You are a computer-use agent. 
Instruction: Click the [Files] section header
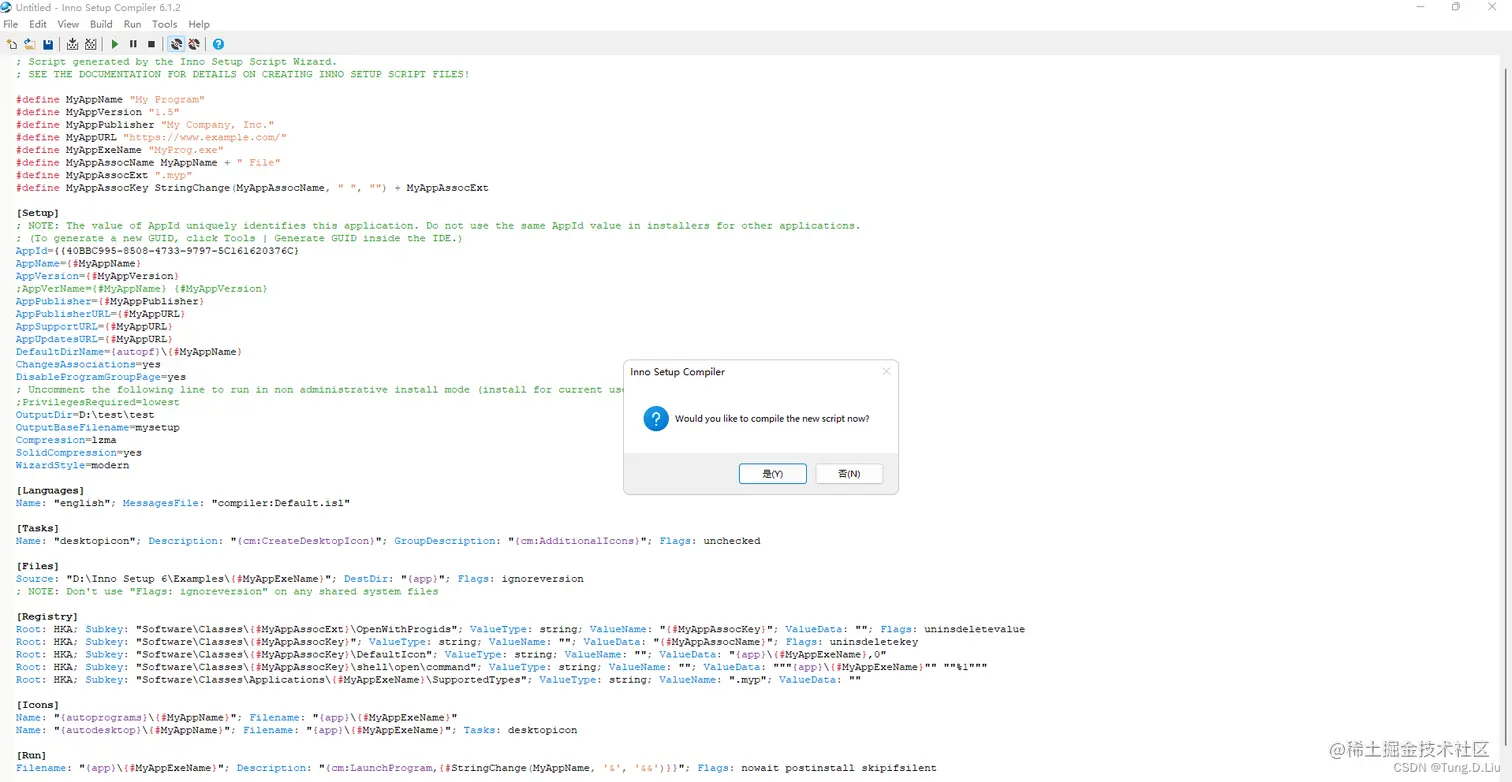click(x=38, y=566)
